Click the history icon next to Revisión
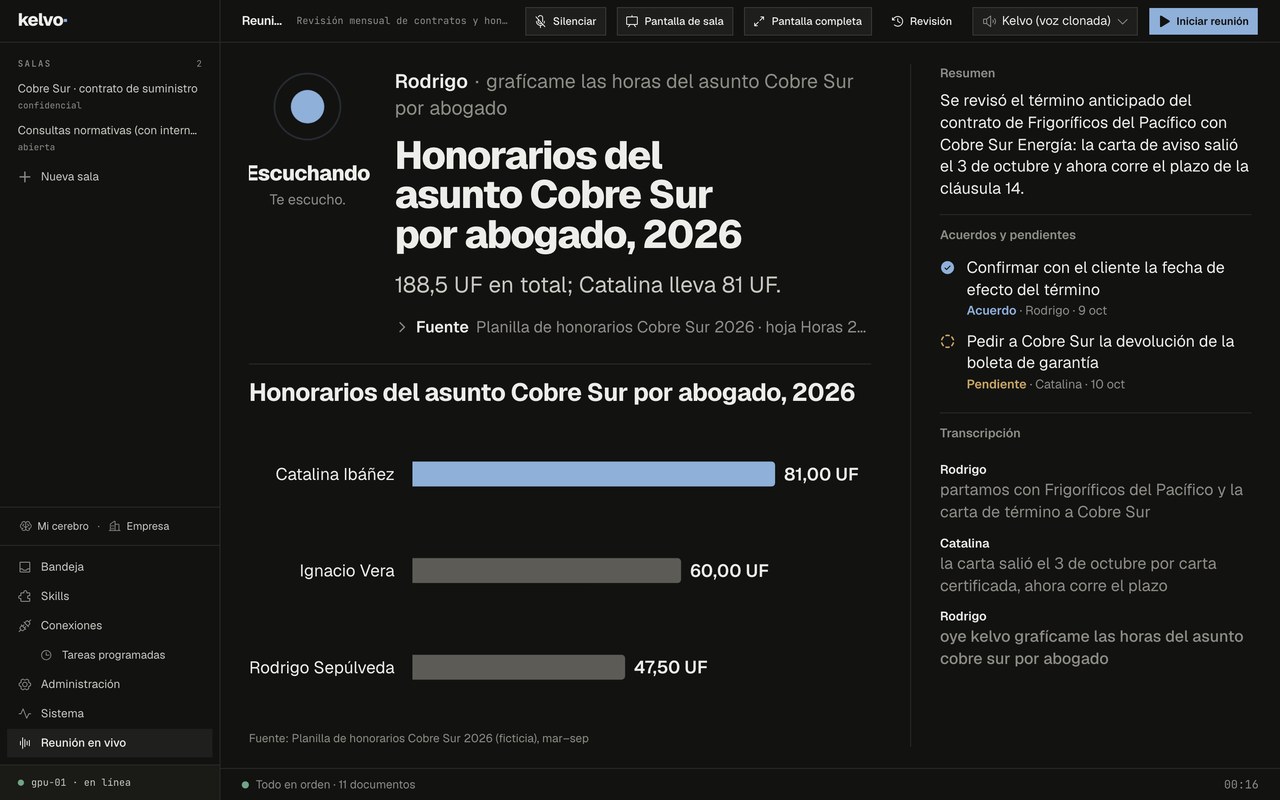 click(897, 21)
